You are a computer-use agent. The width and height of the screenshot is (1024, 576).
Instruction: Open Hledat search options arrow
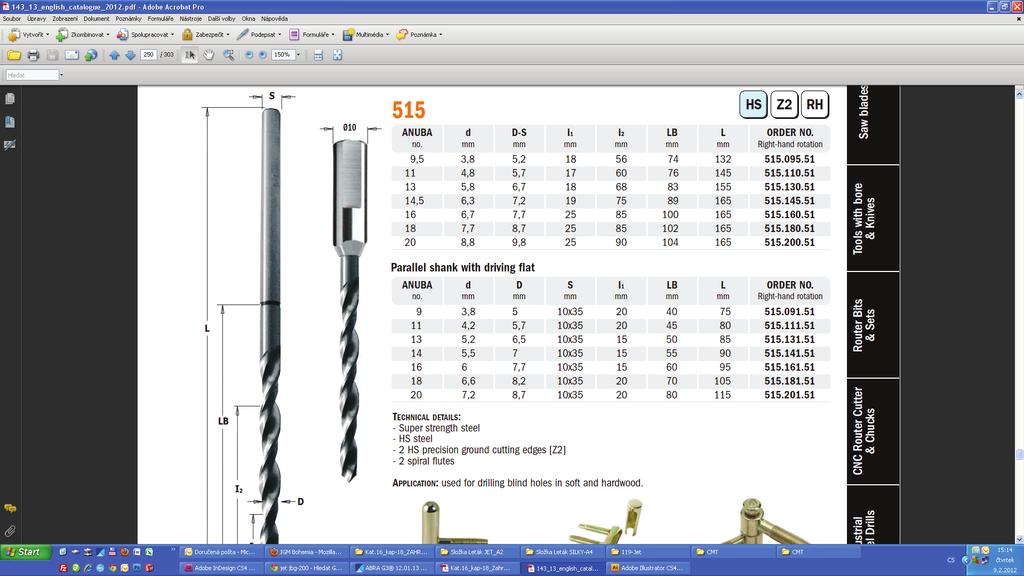click(x=61, y=75)
